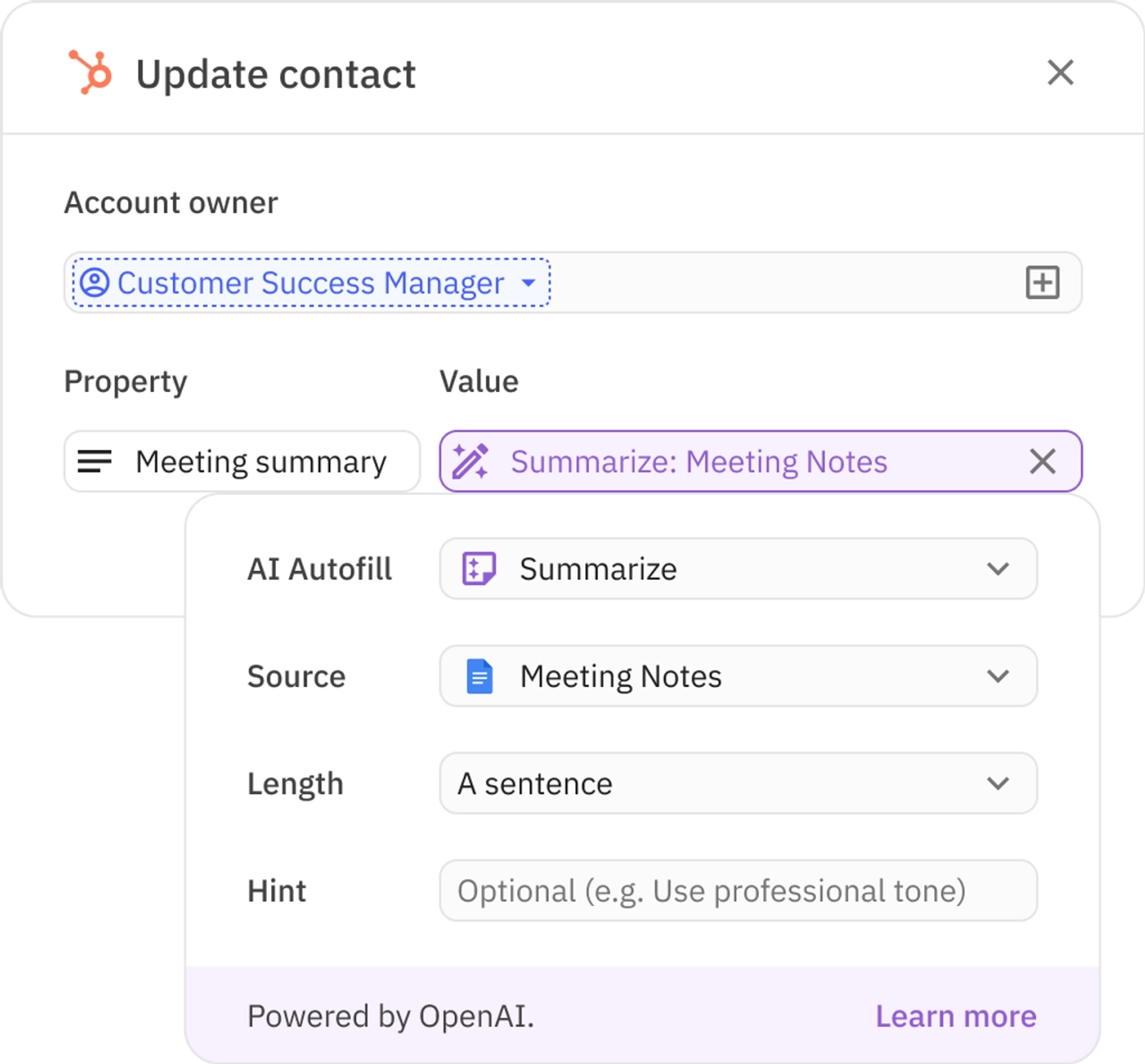Click the Meeting Notes document icon
The height and width of the screenshot is (1064, 1145).
479,676
